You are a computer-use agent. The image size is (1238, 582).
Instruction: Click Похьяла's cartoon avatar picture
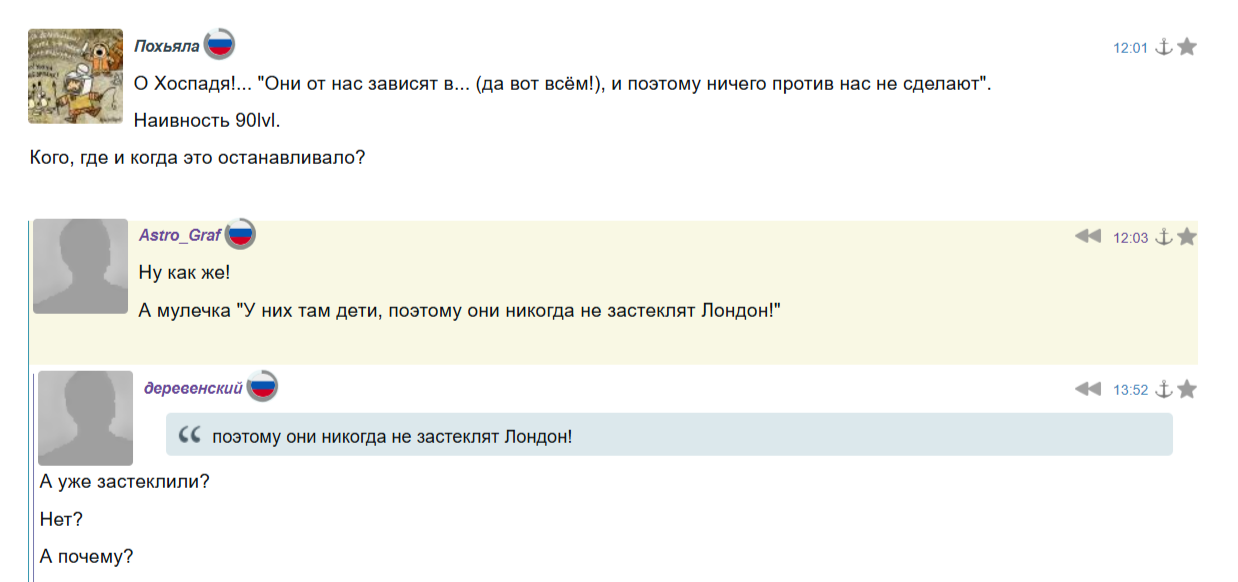click(75, 76)
